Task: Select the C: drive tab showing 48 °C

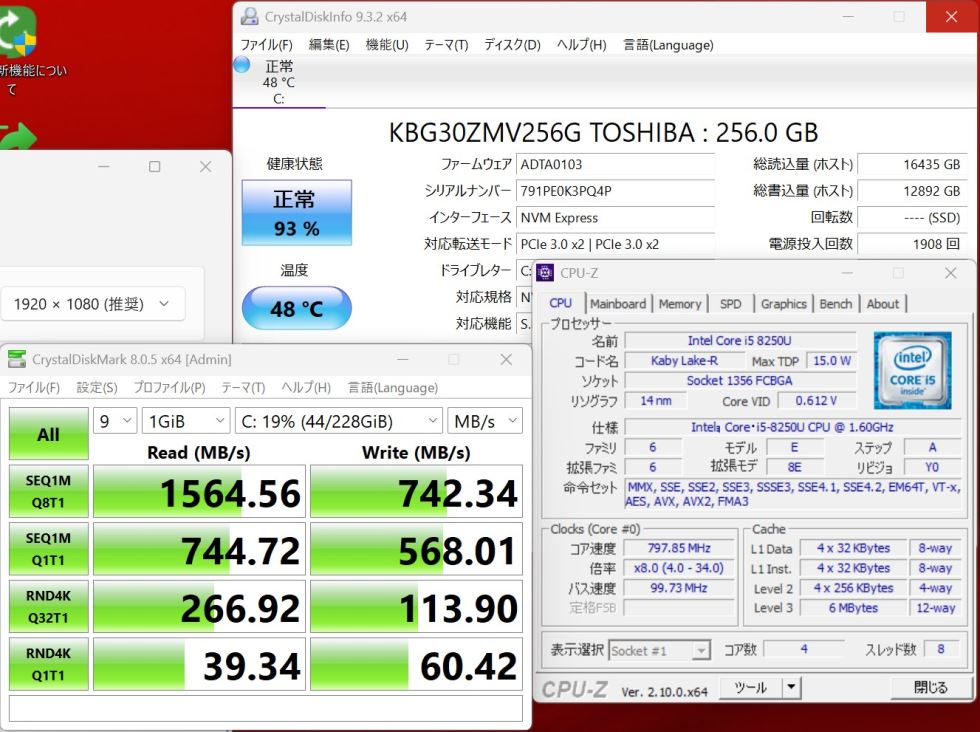Action: pos(279,82)
